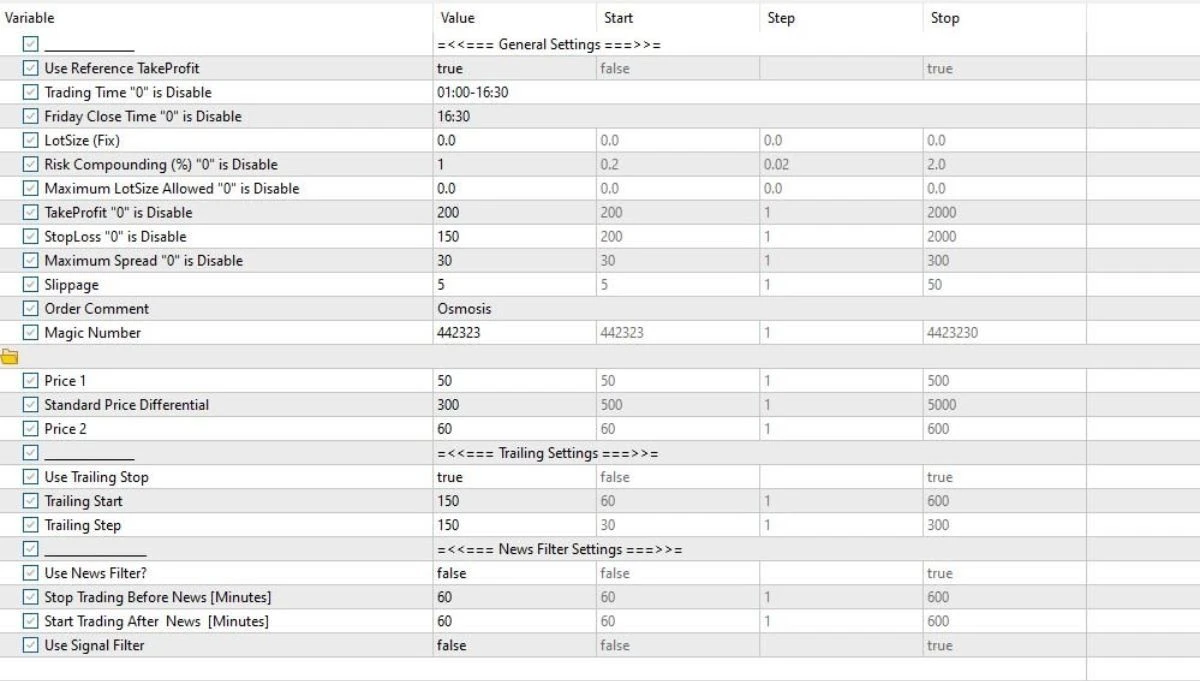Toggle the Use Reference TakeProfit checkbox
The width and height of the screenshot is (1200, 681).
tap(31, 68)
